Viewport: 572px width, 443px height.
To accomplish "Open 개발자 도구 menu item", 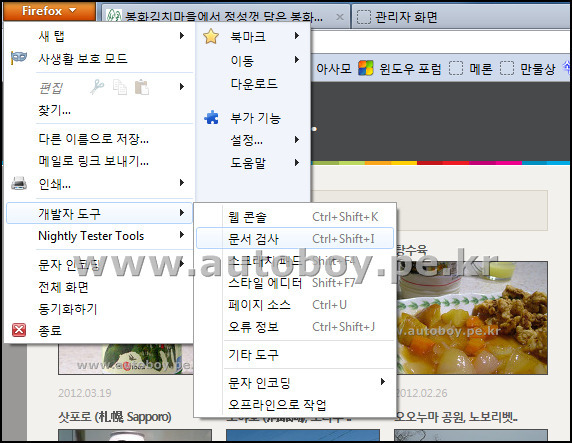I will pos(69,213).
